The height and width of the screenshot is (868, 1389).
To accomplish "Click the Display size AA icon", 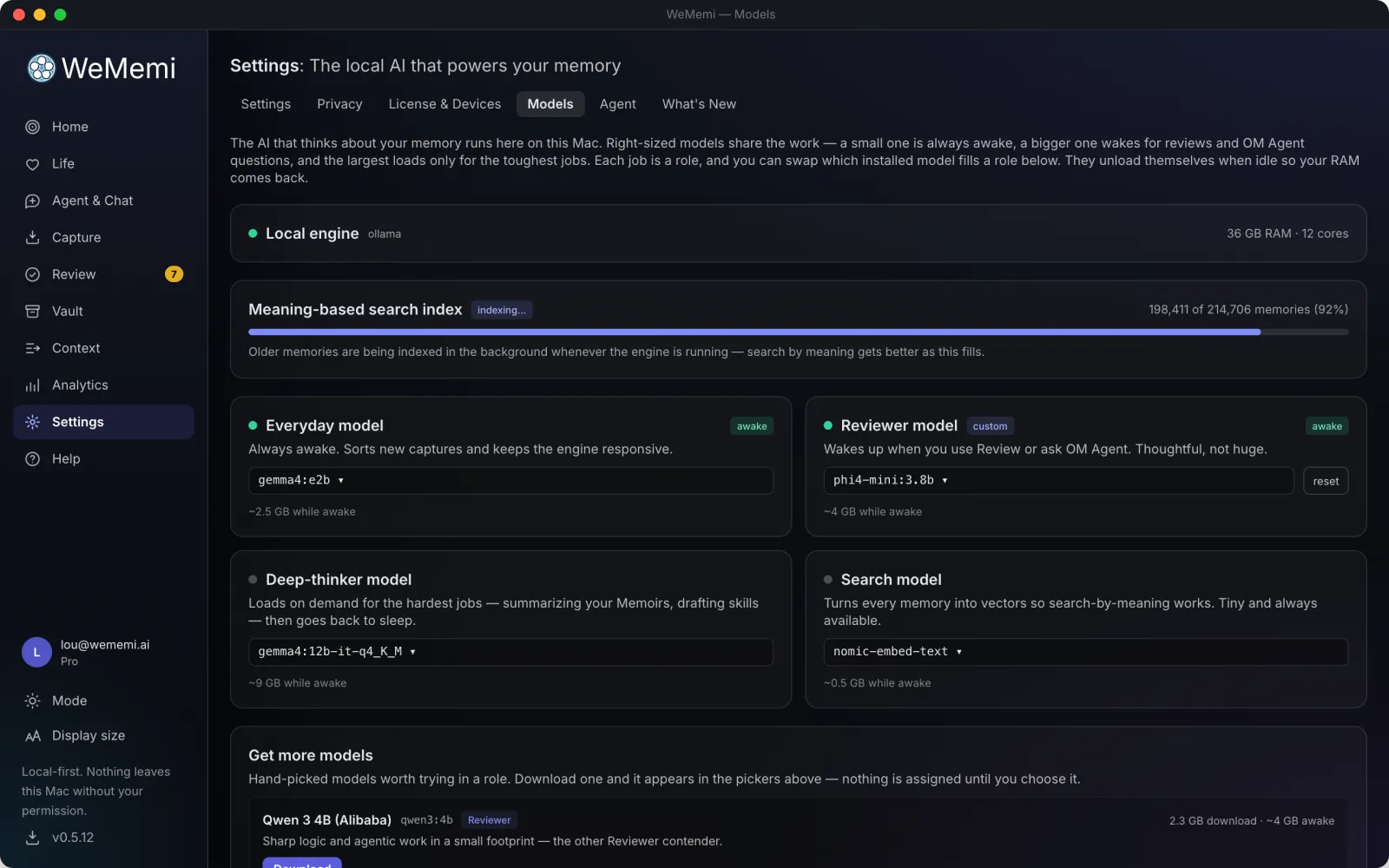I will (x=32, y=736).
